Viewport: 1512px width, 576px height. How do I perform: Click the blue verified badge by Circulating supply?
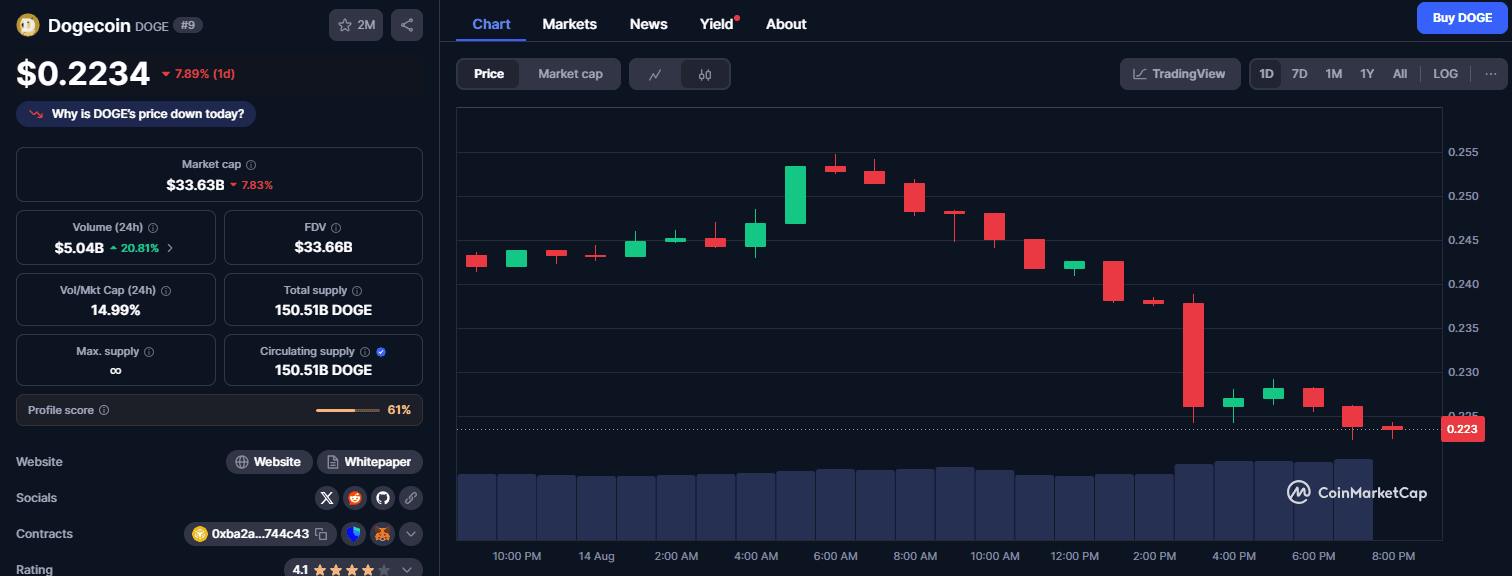pos(381,352)
